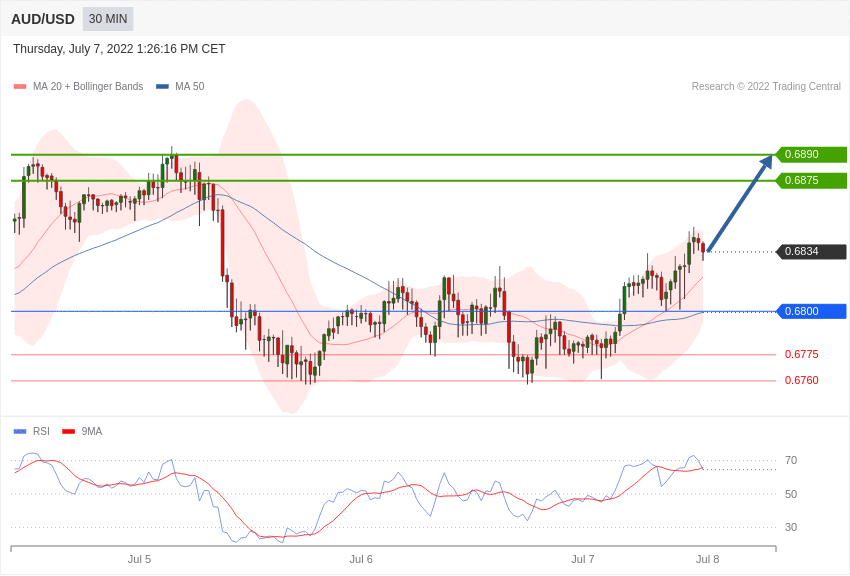Click the RSI legend color swatch
Screen dimensions: 850x576
[x=20, y=432]
